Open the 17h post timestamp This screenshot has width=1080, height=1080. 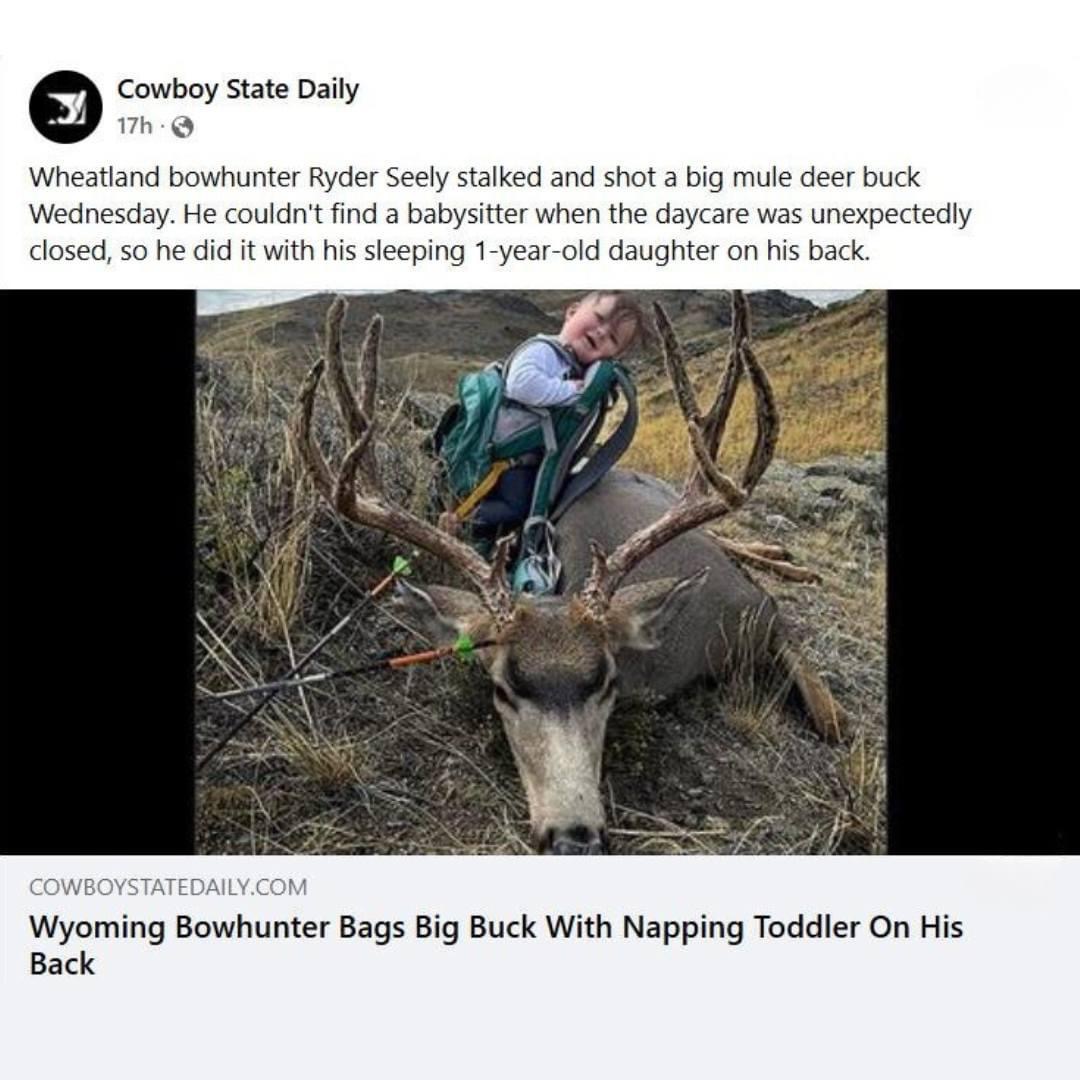point(134,126)
